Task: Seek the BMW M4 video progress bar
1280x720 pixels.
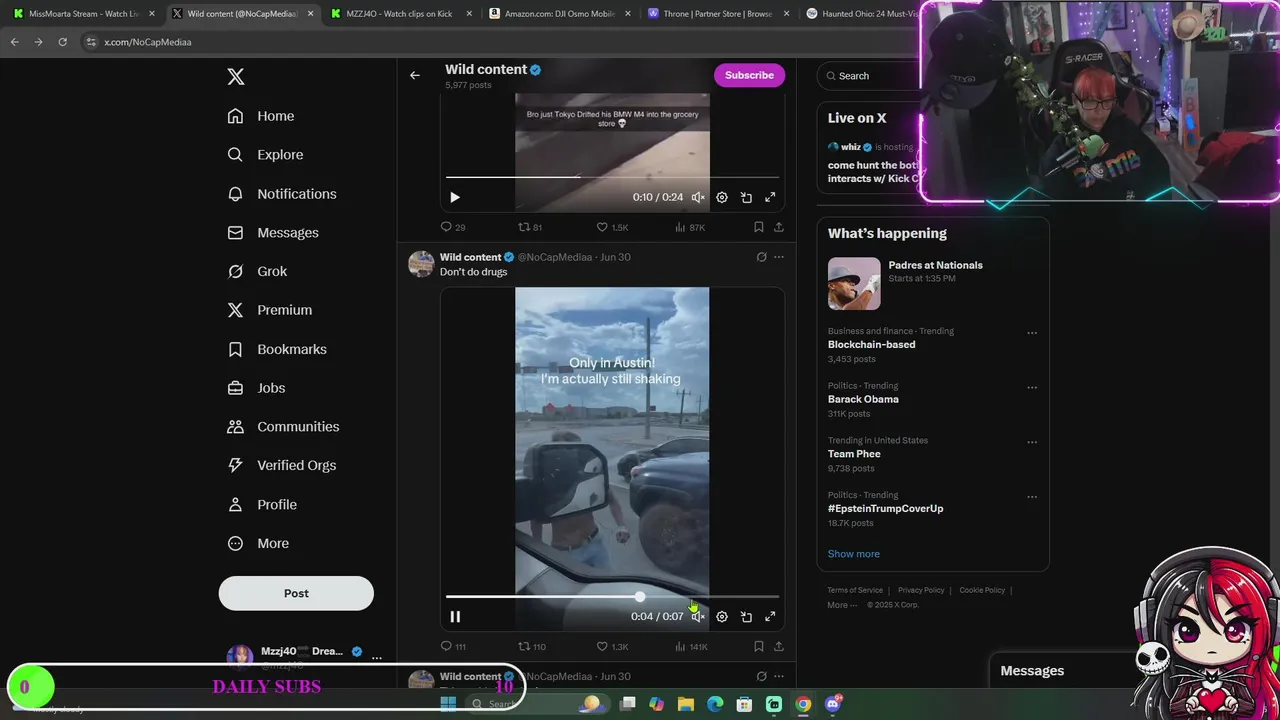Action: click(x=612, y=177)
